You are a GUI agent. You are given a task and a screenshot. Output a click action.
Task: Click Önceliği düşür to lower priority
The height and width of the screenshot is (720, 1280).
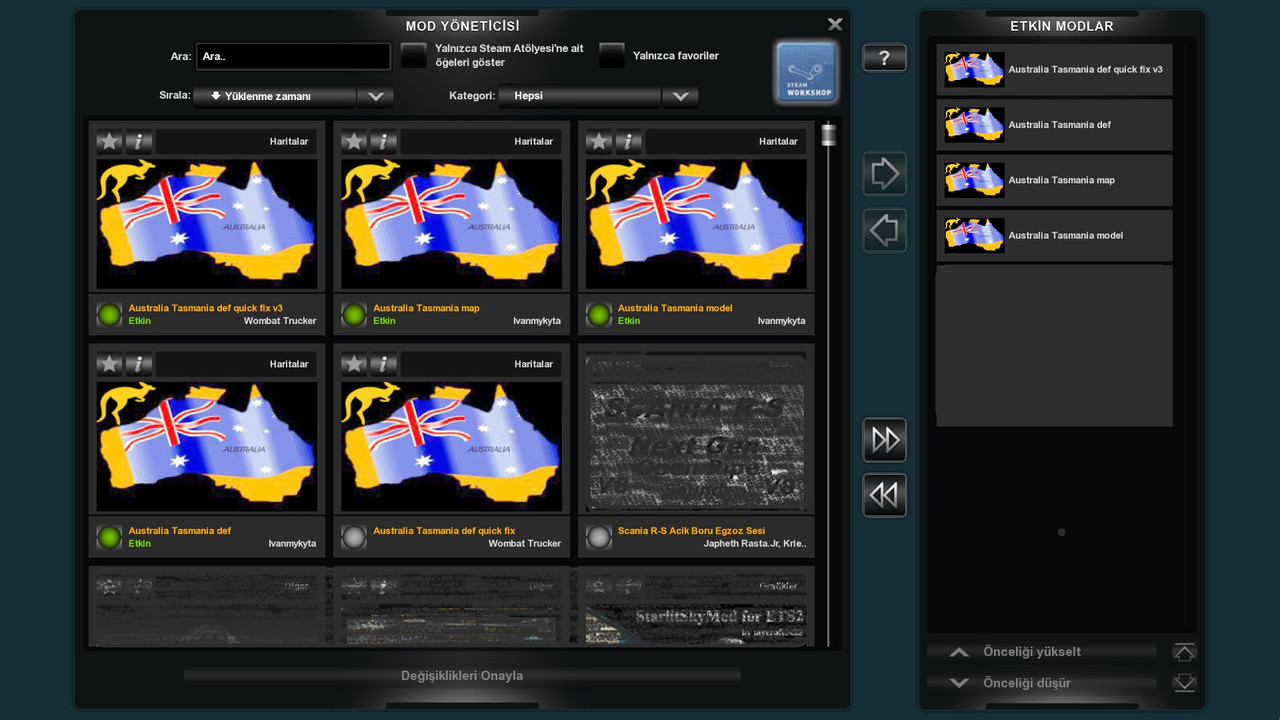pos(1041,683)
